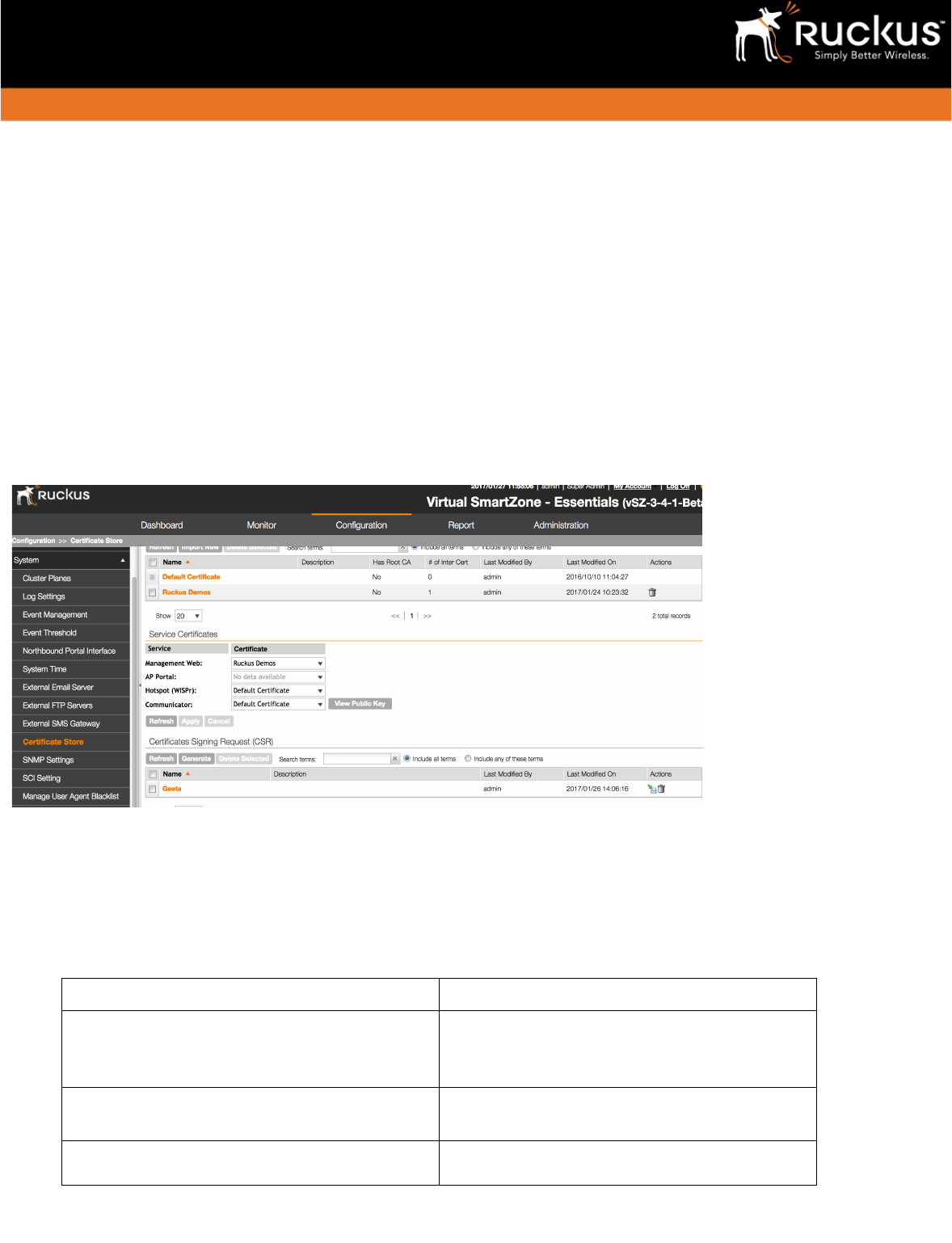Open SCI Setting in sidebar

tap(70, 778)
